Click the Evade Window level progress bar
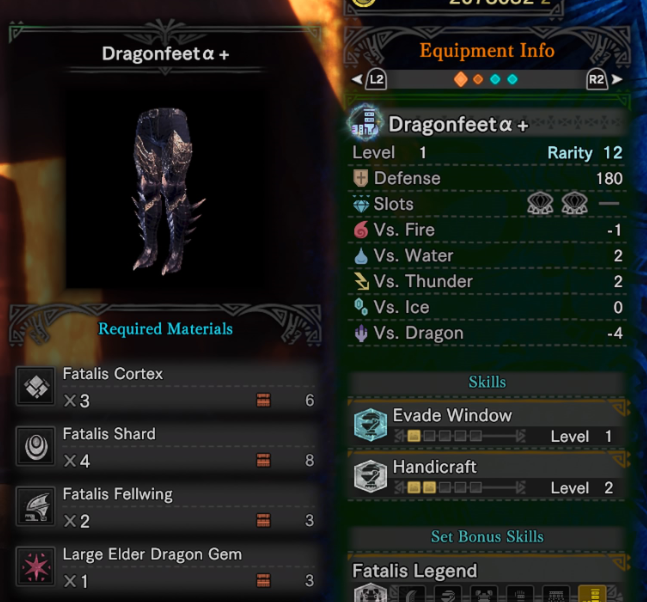 (x=460, y=436)
